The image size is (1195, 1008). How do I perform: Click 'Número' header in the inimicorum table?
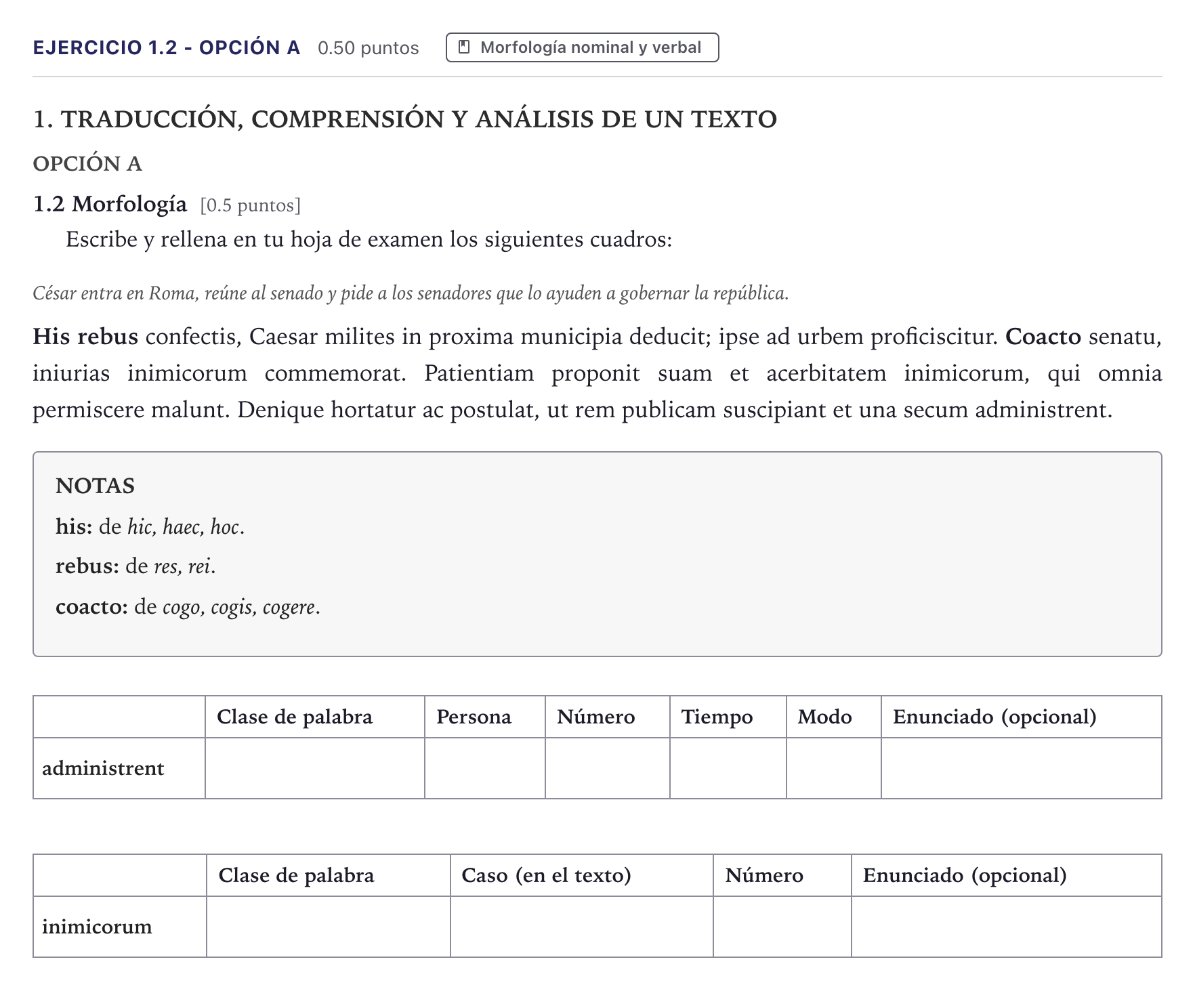pyautogui.click(x=782, y=875)
